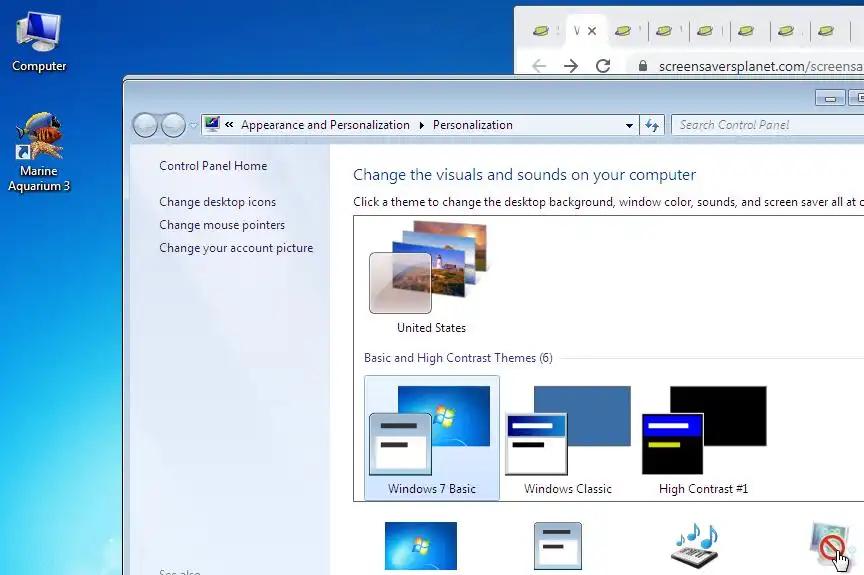The height and width of the screenshot is (575, 864).
Task: Click the screensaversplanet.com URL in browser
Action: (x=761, y=66)
